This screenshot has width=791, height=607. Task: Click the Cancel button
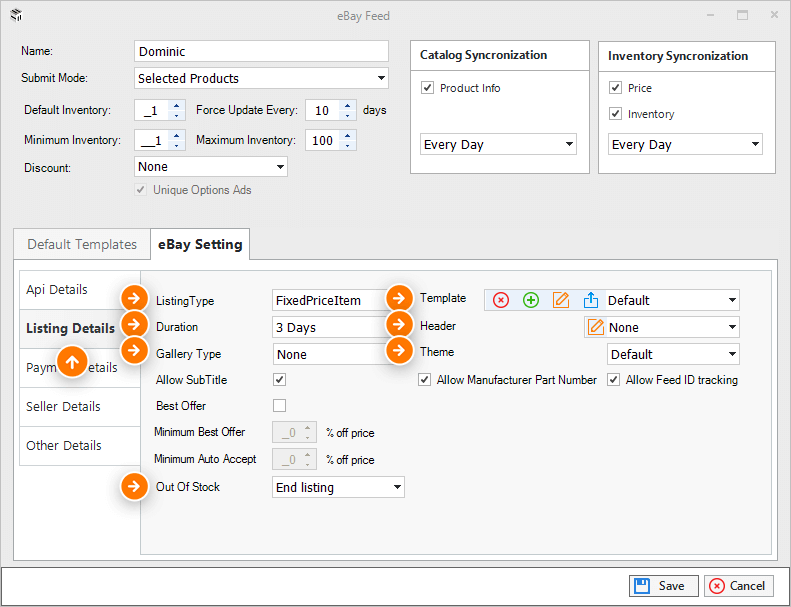(x=739, y=586)
